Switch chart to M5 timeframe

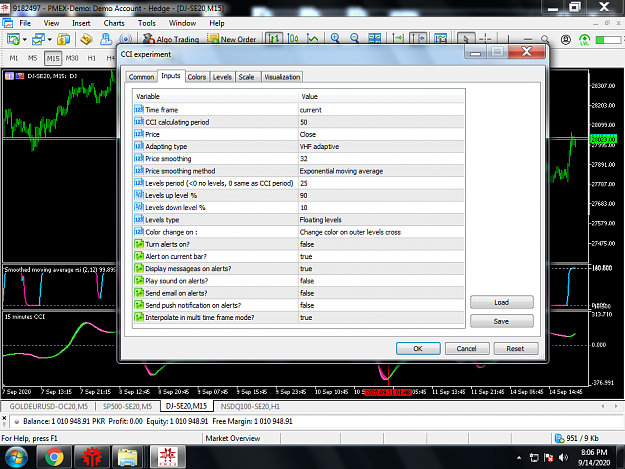click(32, 58)
